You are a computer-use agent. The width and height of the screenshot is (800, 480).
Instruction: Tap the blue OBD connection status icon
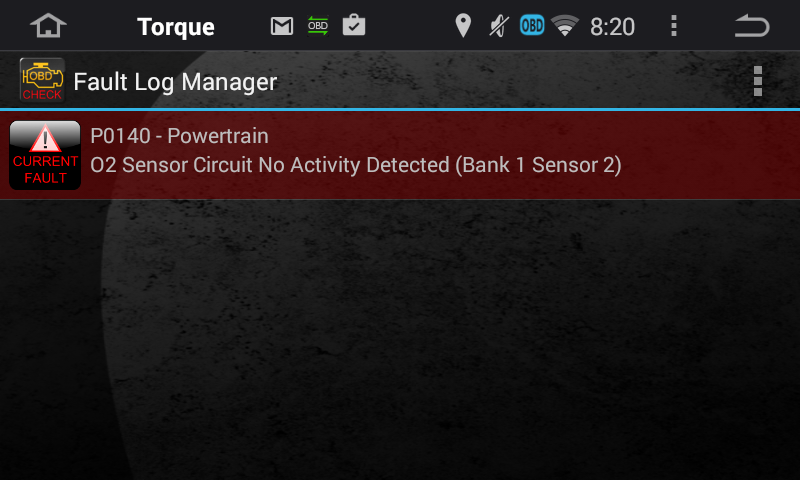coord(532,26)
